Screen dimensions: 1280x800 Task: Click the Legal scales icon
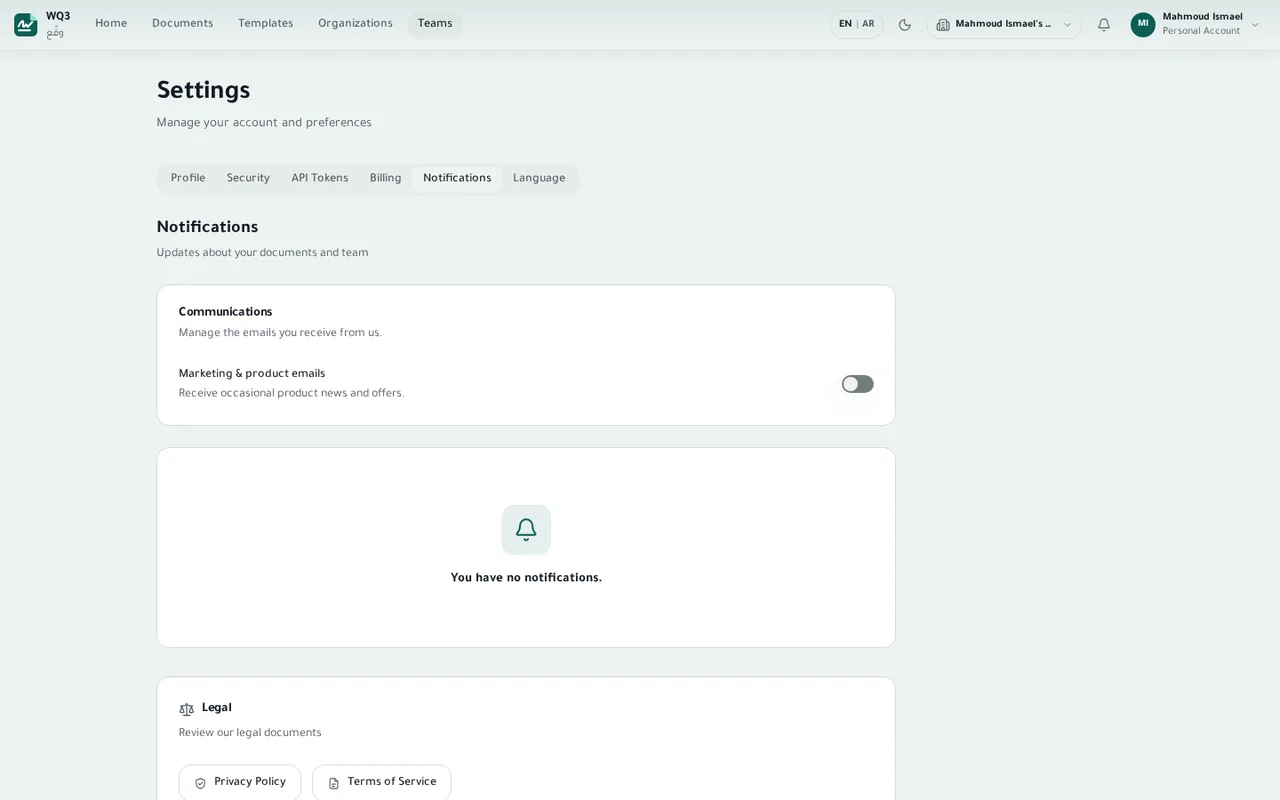[x=187, y=709]
